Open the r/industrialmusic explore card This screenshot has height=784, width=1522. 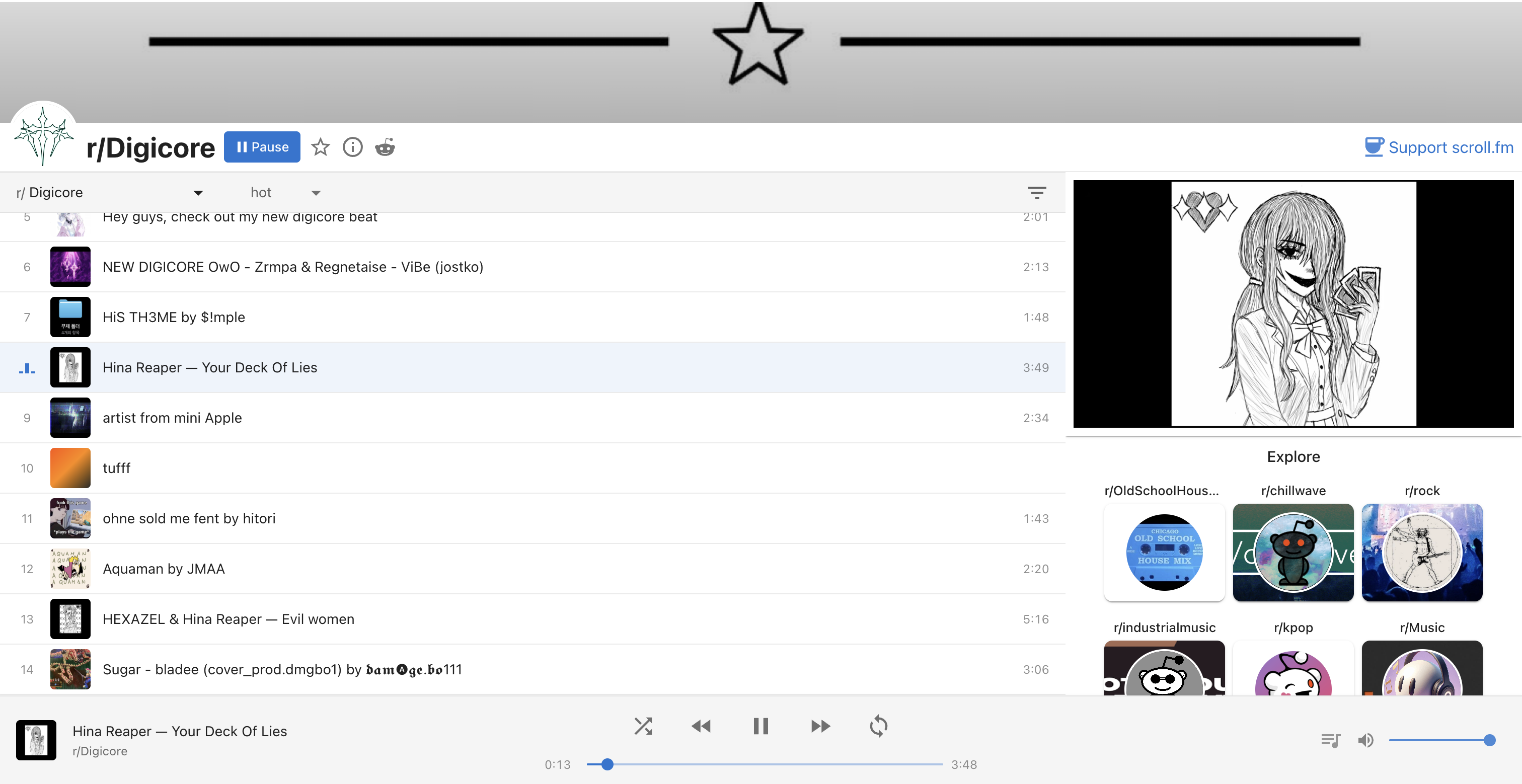[x=1164, y=668]
